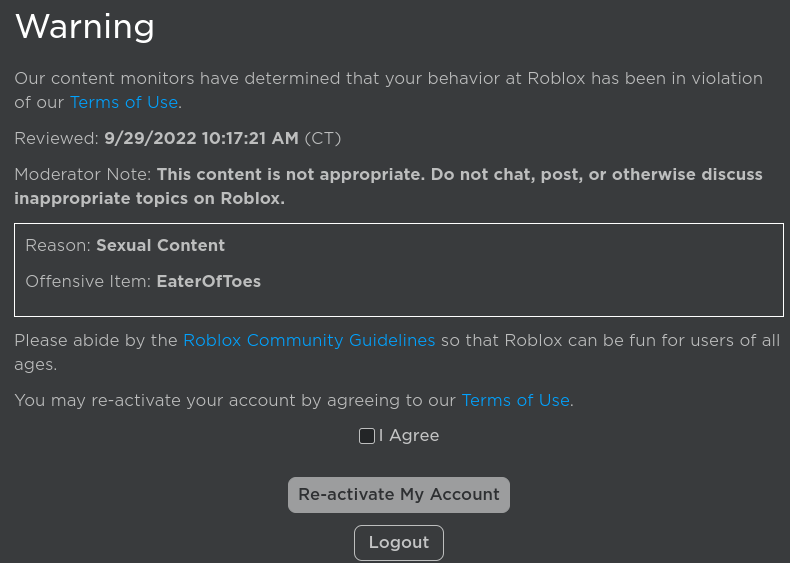Click the Reason: label
The height and width of the screenshot is (563, 790).
click(x=58, y=245)
